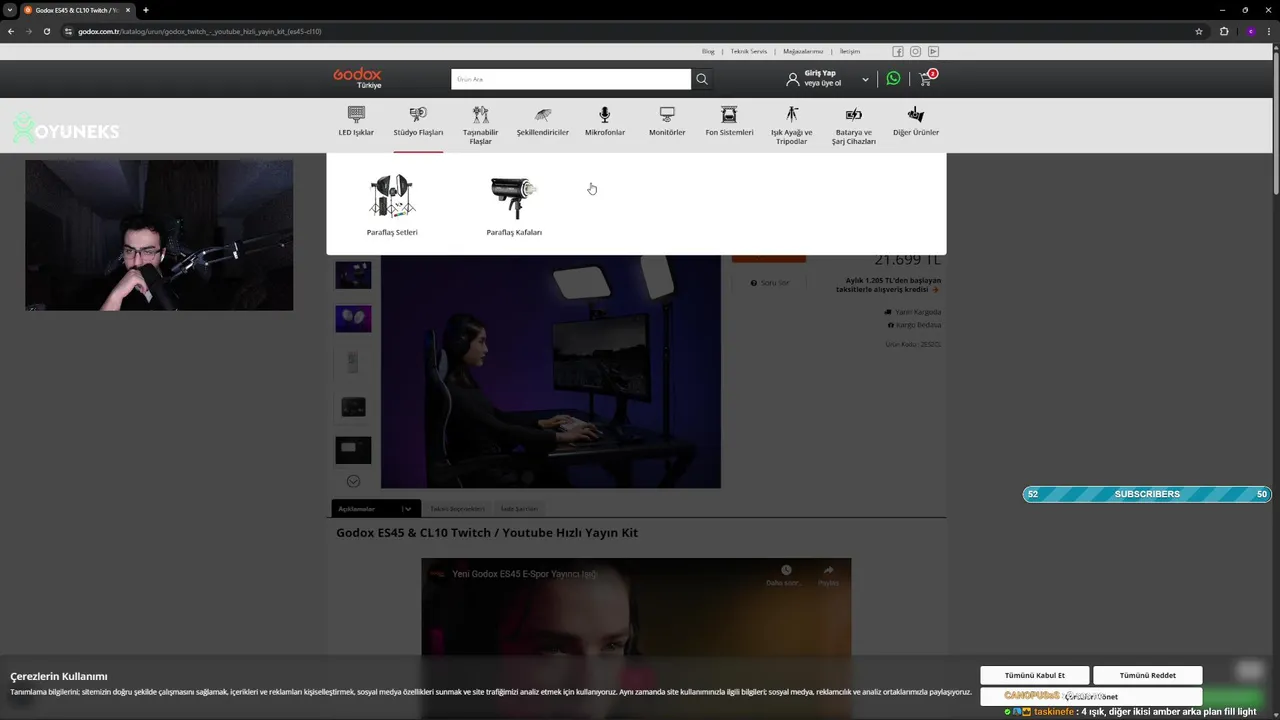Screen dimensions: 1280x720
Task: Open the İletişim link
Action: click(x=850, y=51)
